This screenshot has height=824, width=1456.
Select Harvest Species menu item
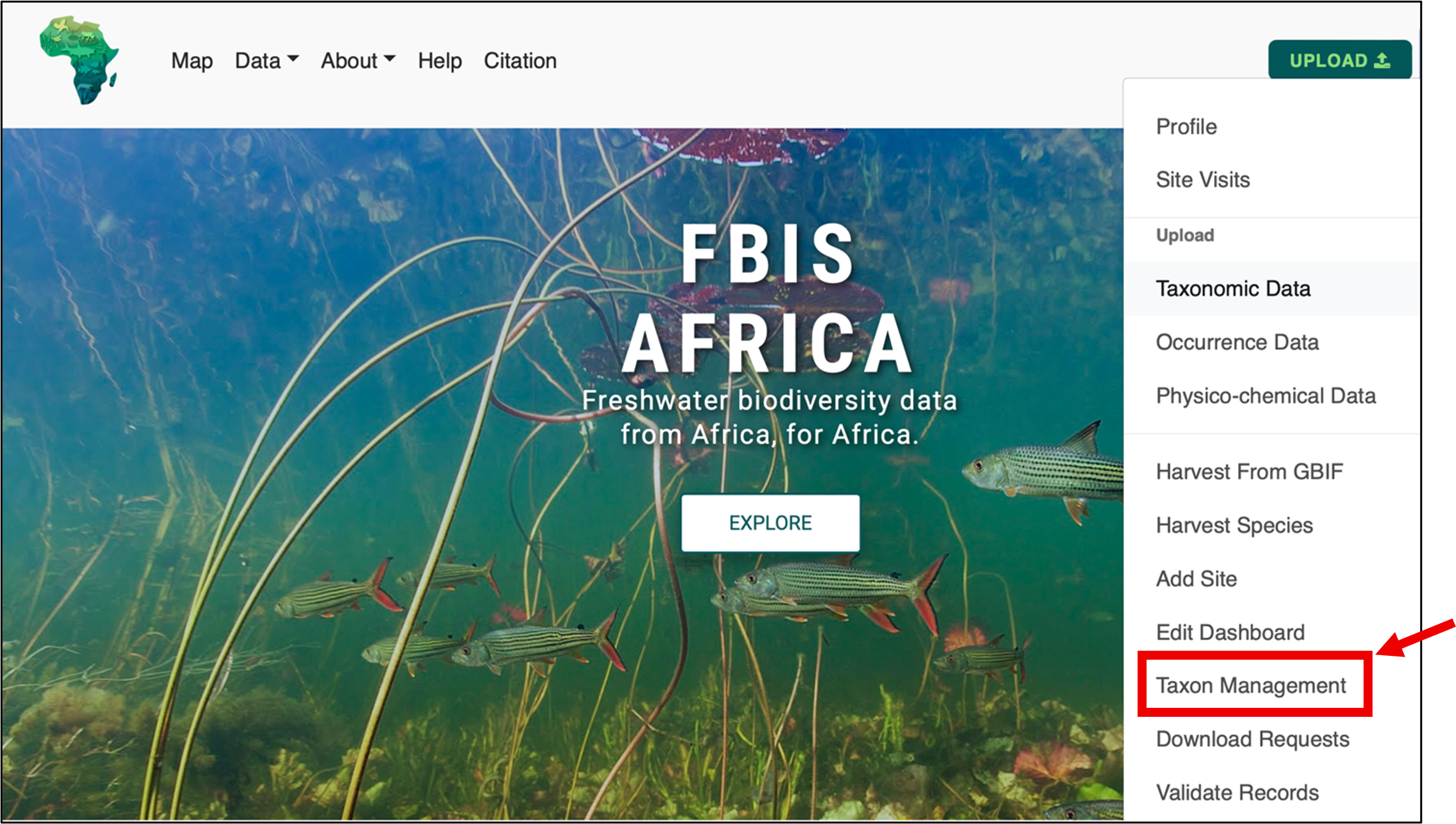pyautogui.click(x=1234, y=526)
